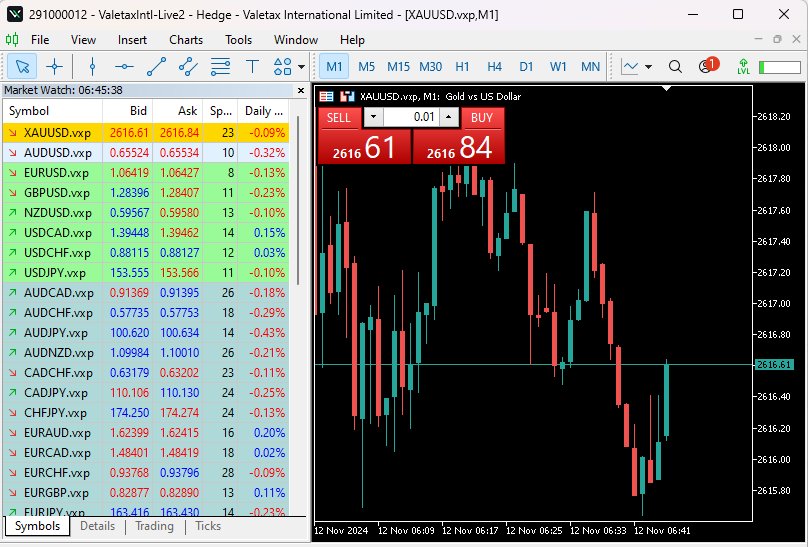Switch to the Symbols tab
The width and height of the screenshot is (808, 547).
[37, 526]
